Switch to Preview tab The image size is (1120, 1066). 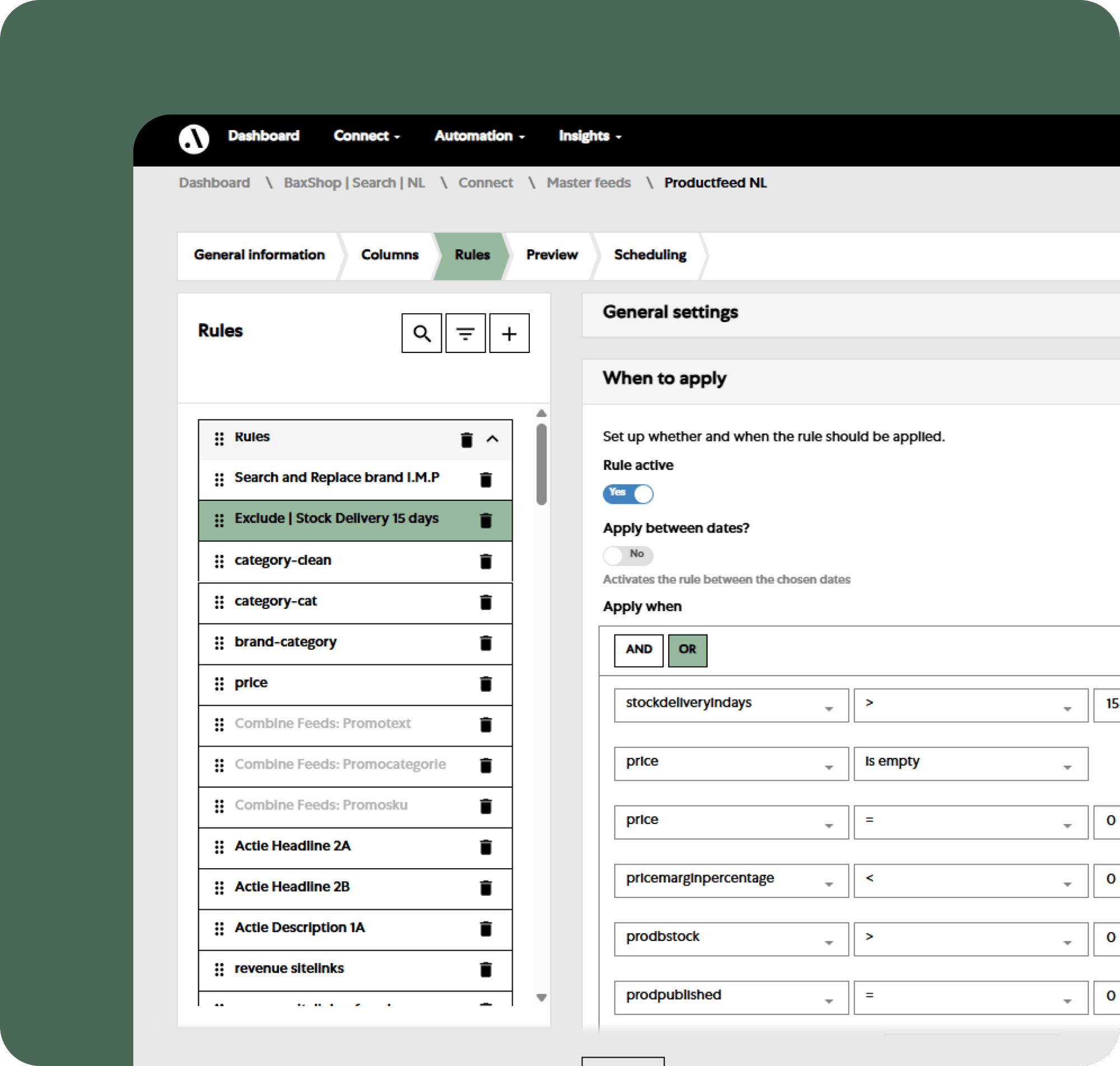click(552, 255)
